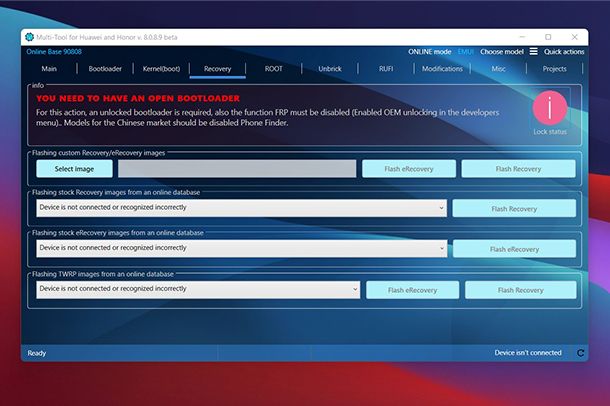Screen dimensions: 610x406
Task: Expand the TWRP images dropdown
Action: [198, 290]
